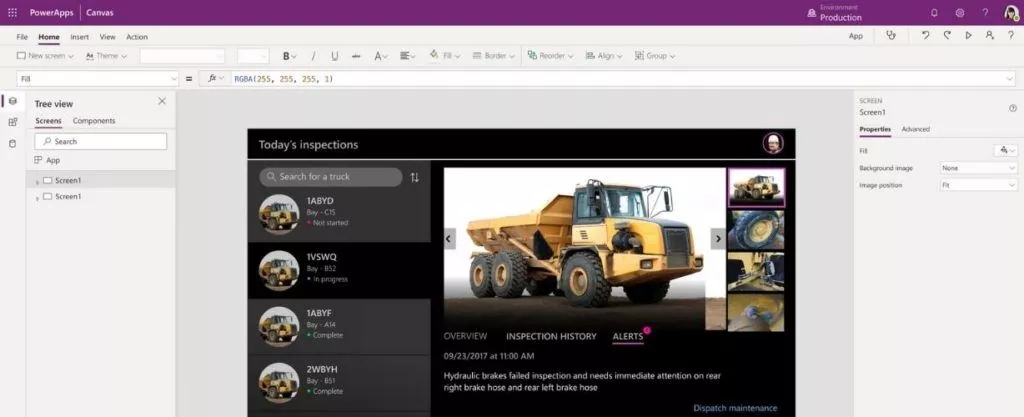Expand the first Screen1 tree item
1024x417 pixels.
(37, 181)
